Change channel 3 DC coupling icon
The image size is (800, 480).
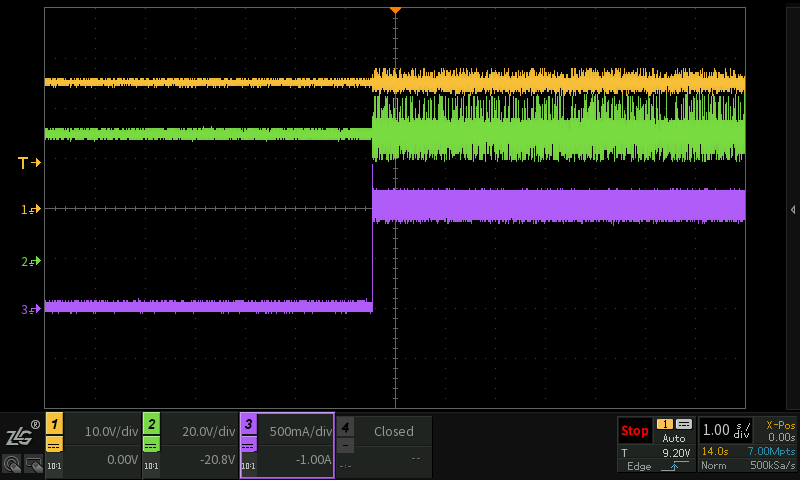pyautogui.click(x=248, y=445)
